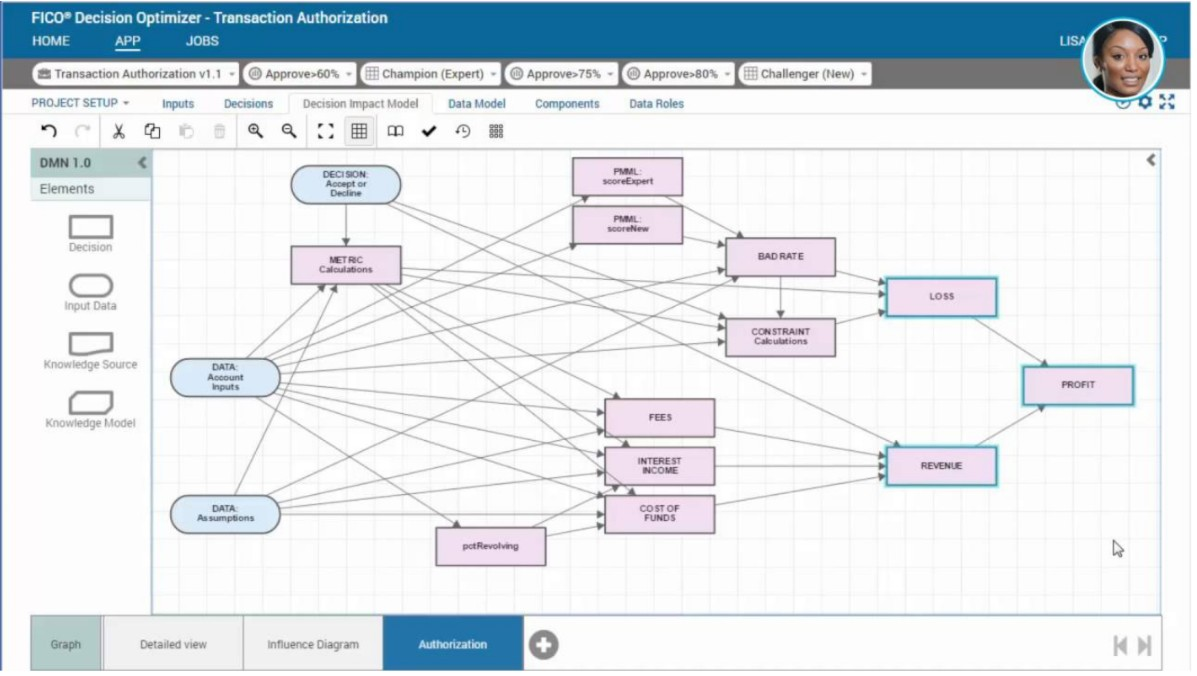Select the DATA Account Inputs node

(x=225, y=378)
